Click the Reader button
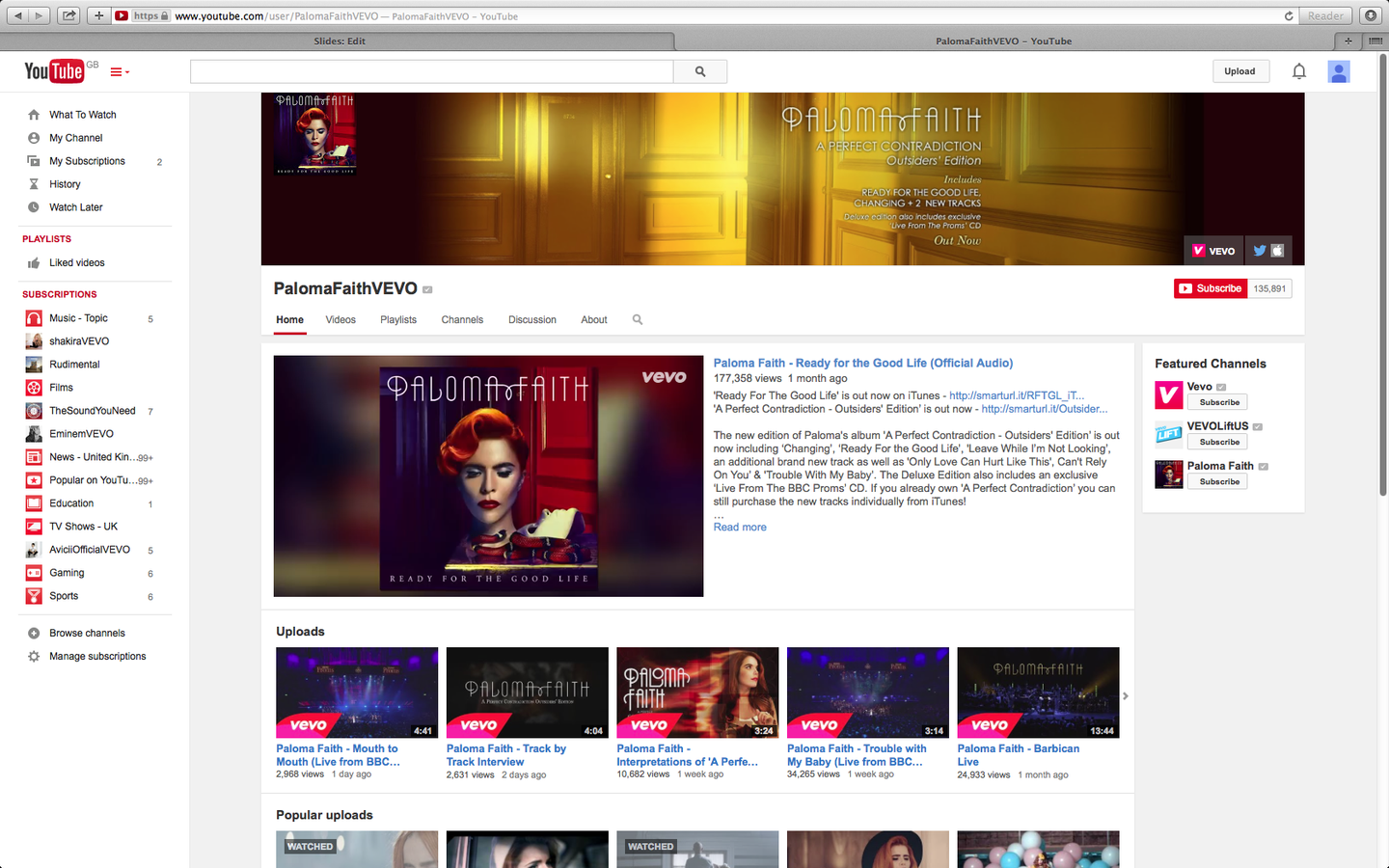 tap(1325, 15)
